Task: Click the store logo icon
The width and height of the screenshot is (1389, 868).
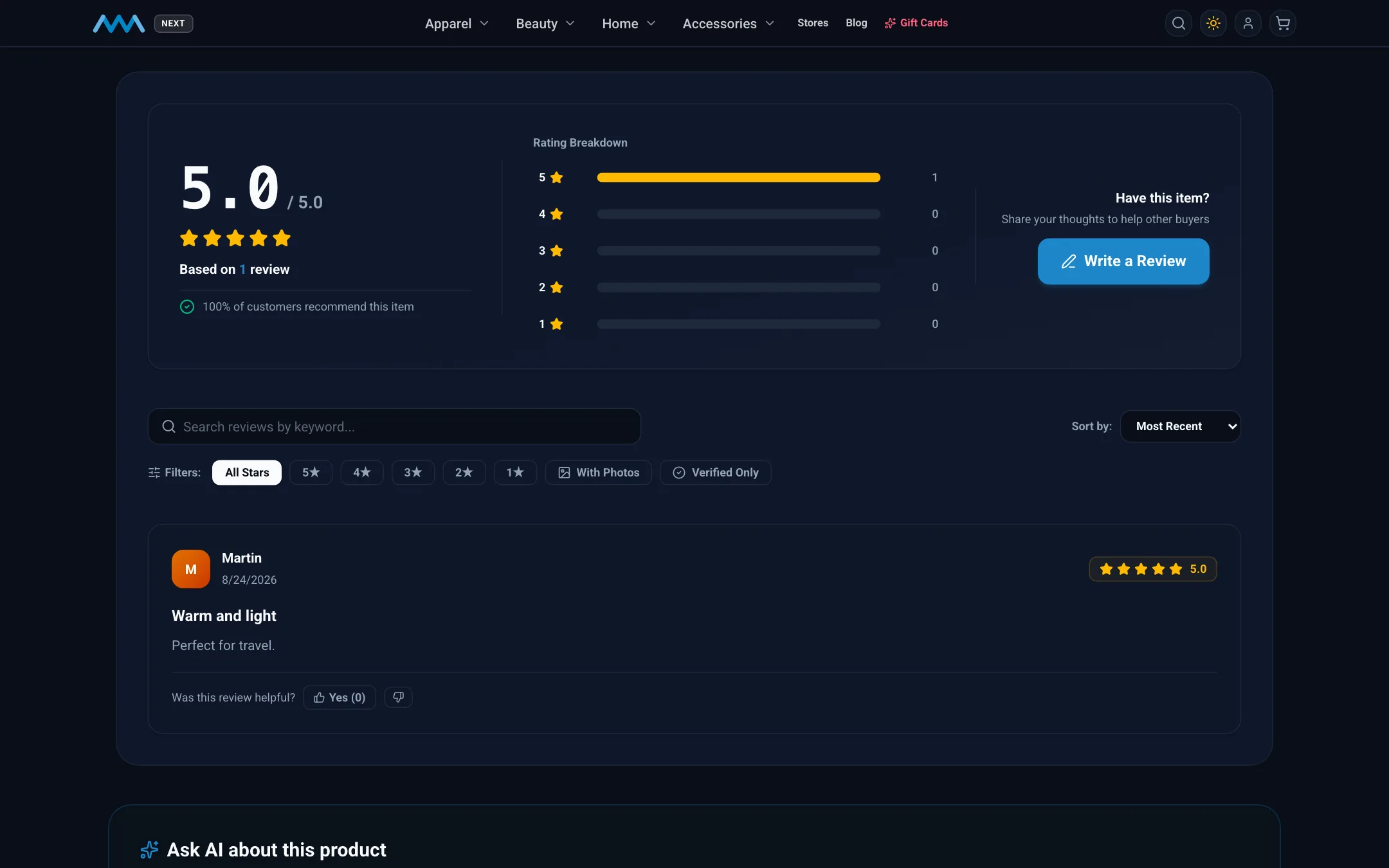Action: (x=118, y=24)
